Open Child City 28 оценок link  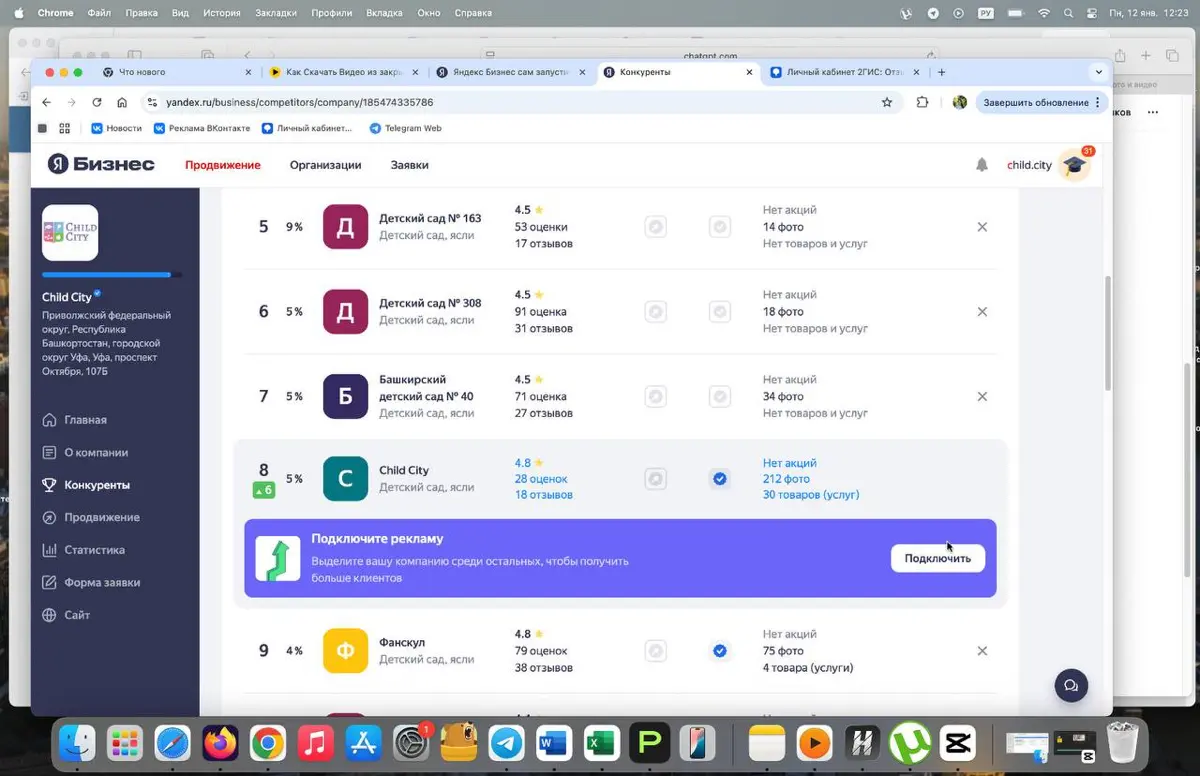coord(541,479)
